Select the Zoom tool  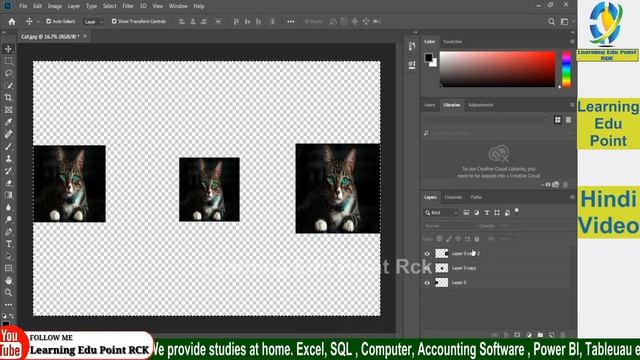coord(8,292)
